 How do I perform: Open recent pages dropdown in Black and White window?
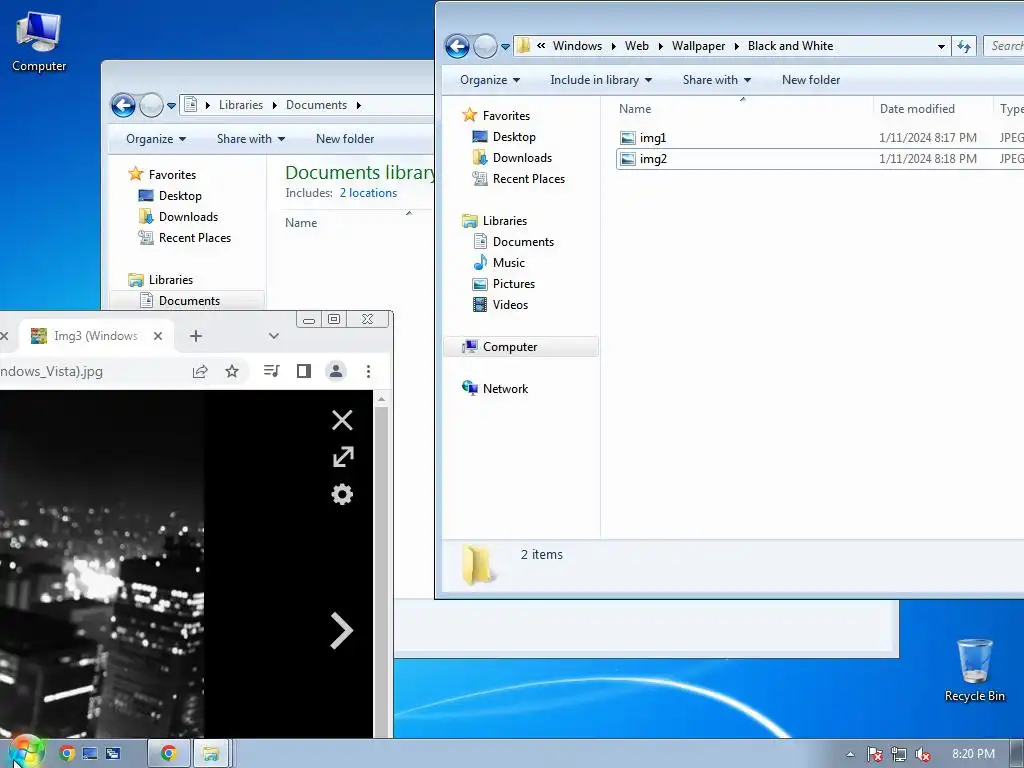(x=505, y=47)
